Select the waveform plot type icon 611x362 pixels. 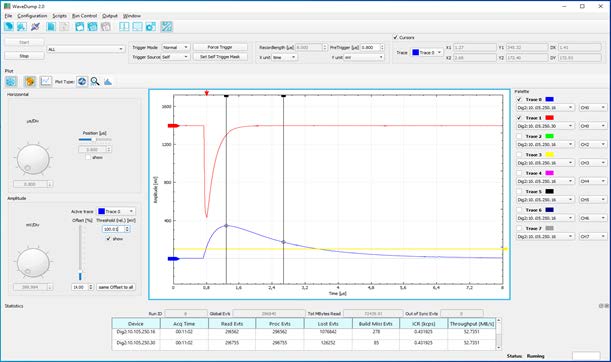coord(82,81)
